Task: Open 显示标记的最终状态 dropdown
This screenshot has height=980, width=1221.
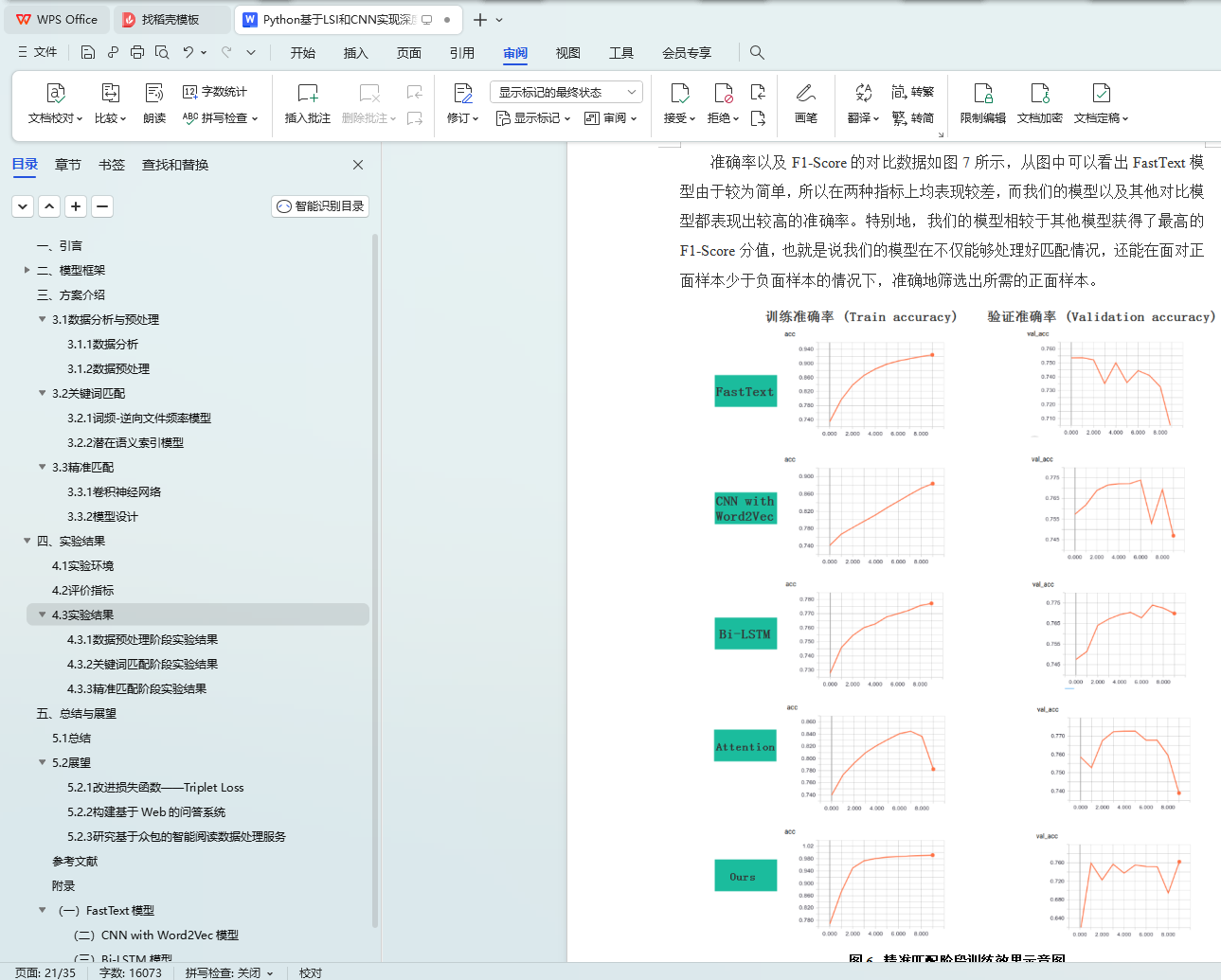Action: pyautogui.click(x=566, y=92)
